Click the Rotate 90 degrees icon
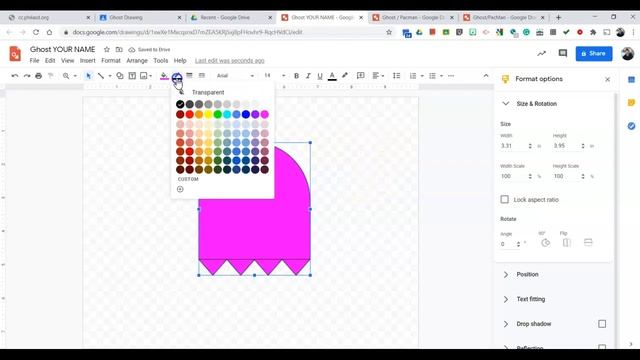Viewport: 640px width, 360px height. point(545,243)
